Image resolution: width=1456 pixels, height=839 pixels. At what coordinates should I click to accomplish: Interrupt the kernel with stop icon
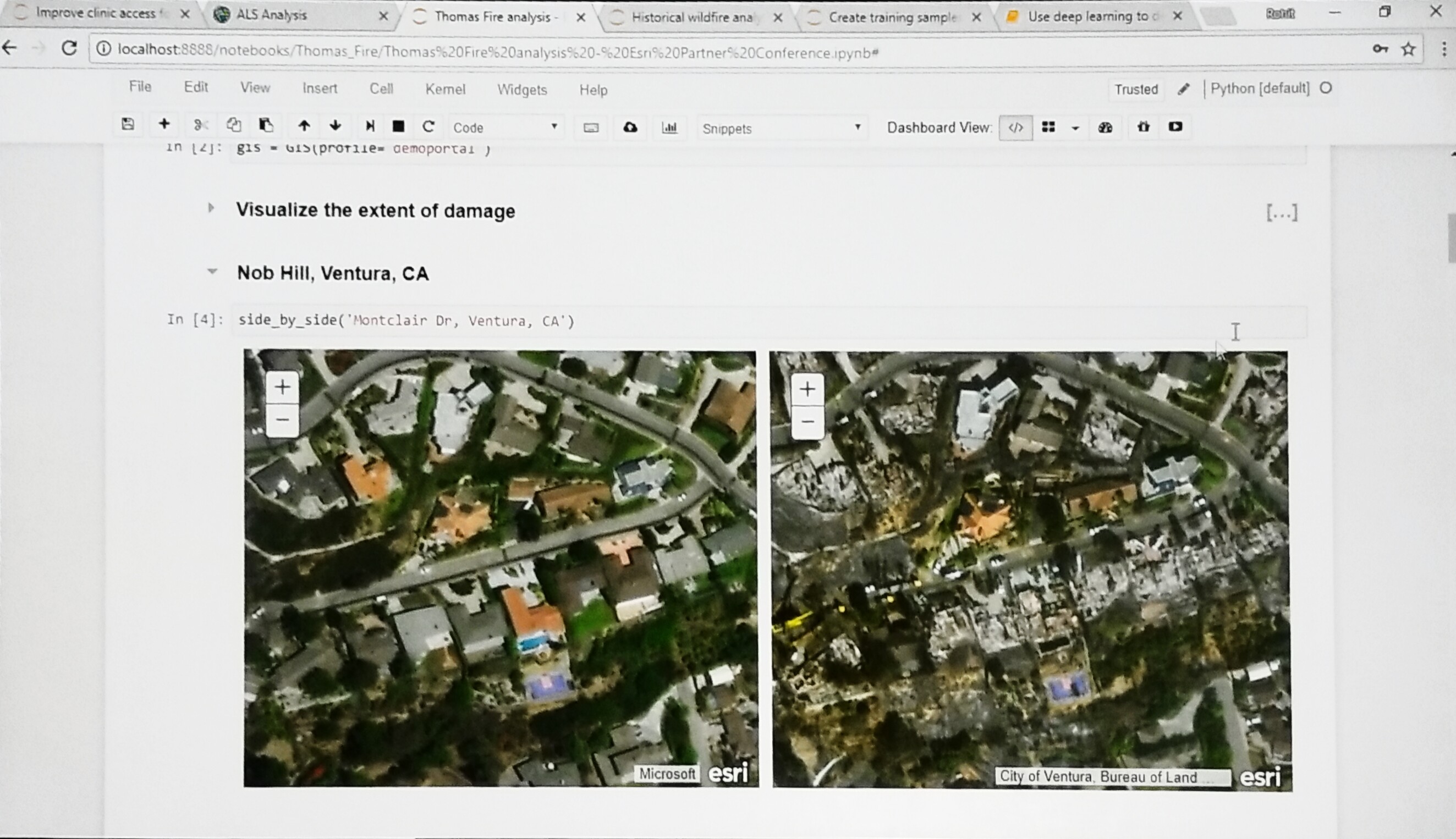click(398, 126)
